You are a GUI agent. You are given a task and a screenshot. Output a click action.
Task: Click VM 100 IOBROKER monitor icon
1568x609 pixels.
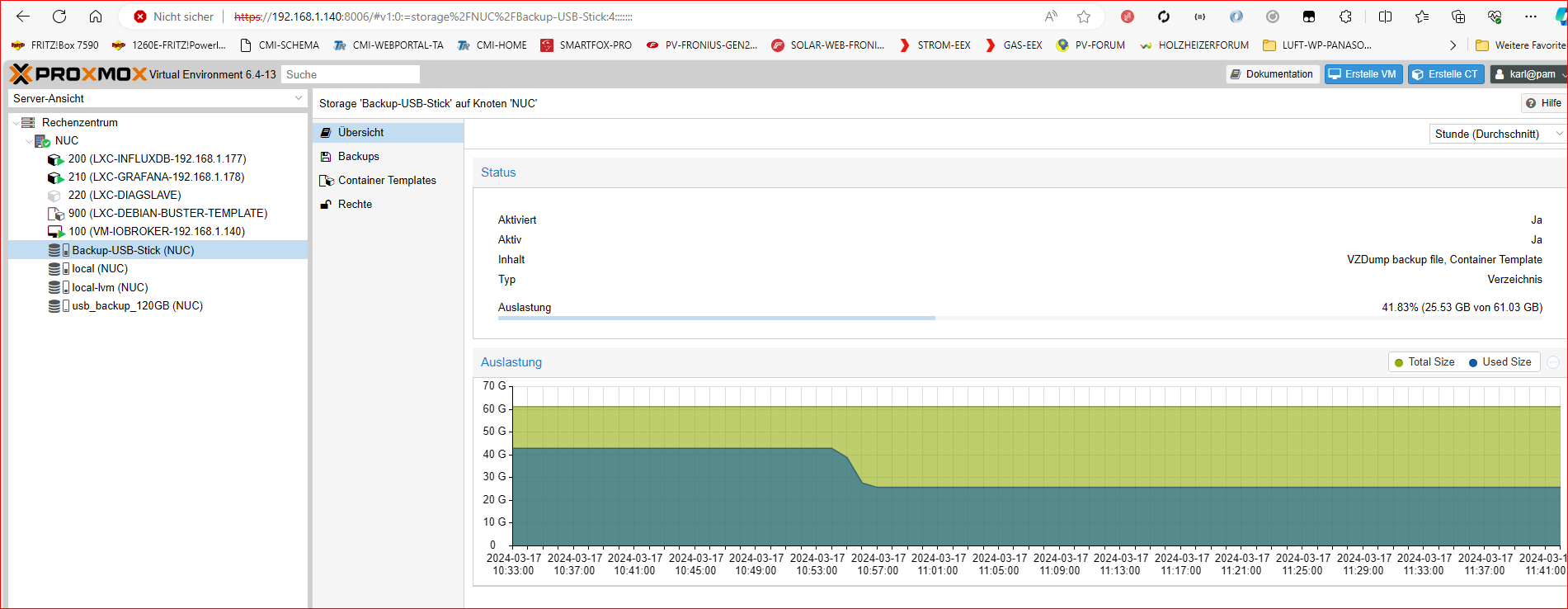[x=55, y=232]
